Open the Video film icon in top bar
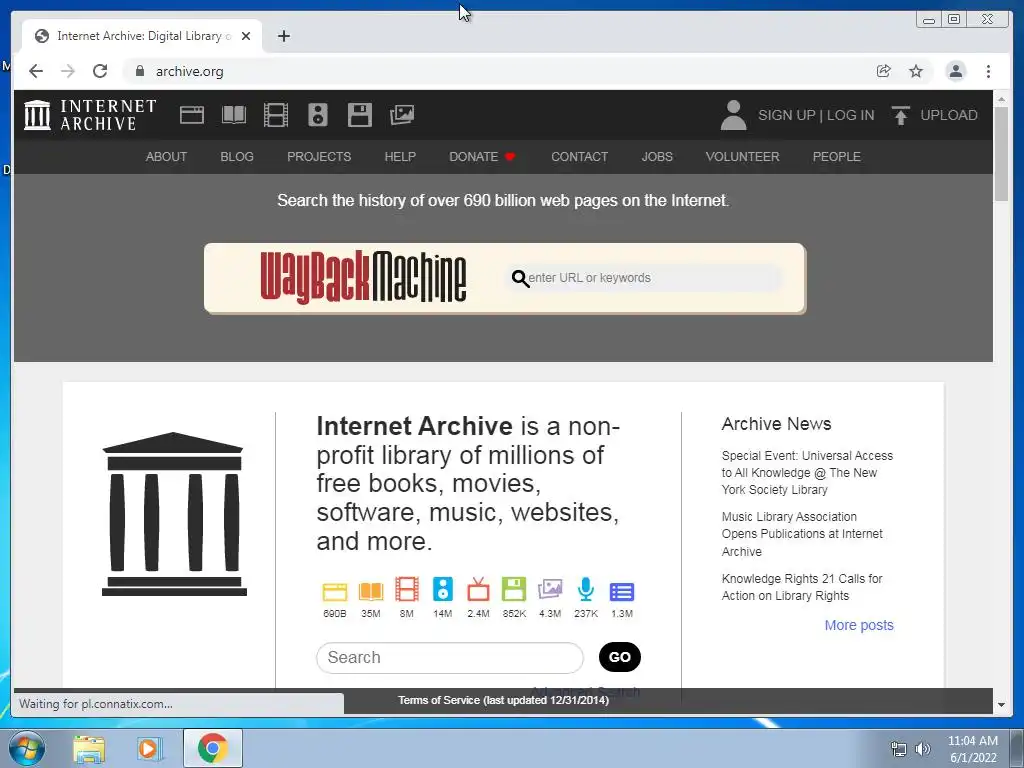 tap(276, 115)
